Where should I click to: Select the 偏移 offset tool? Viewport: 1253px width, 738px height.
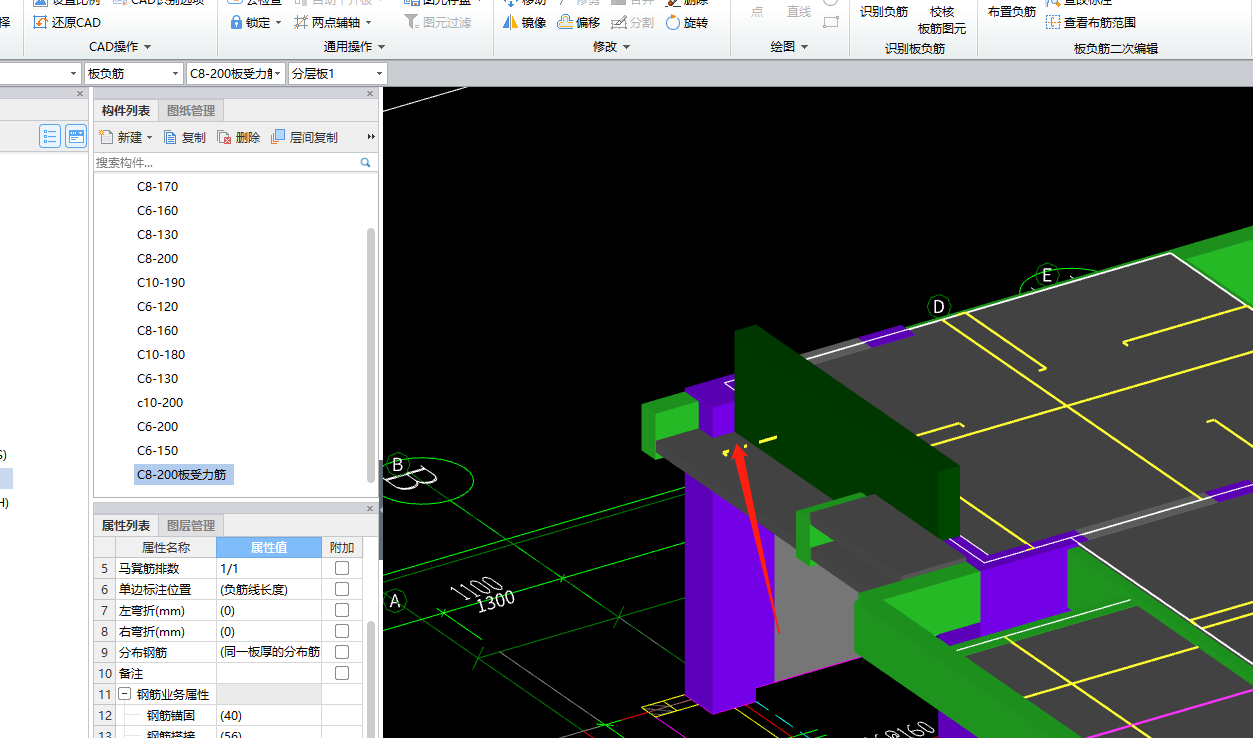579,22
